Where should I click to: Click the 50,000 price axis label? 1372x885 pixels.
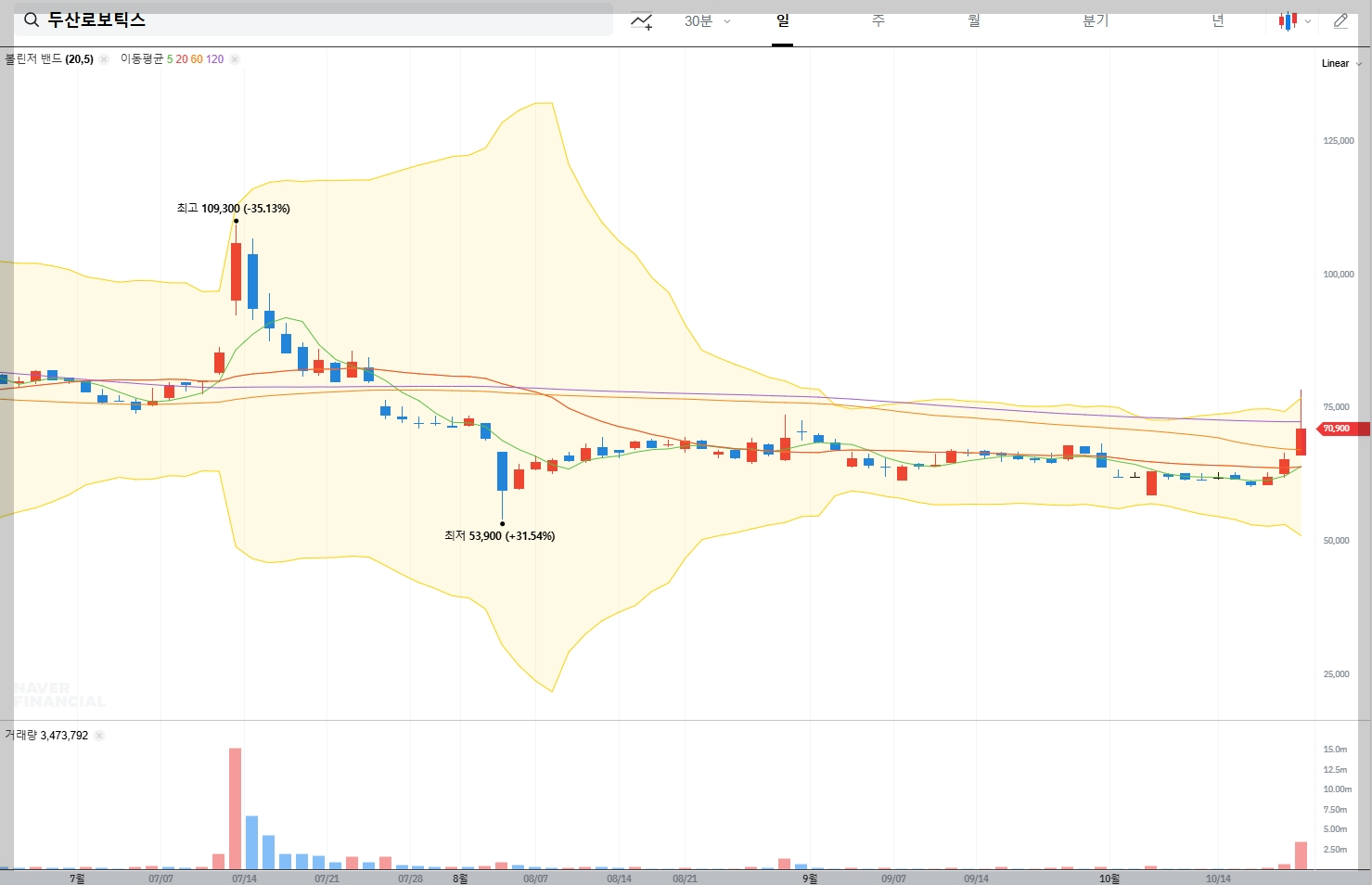[x=1336, y=541]
